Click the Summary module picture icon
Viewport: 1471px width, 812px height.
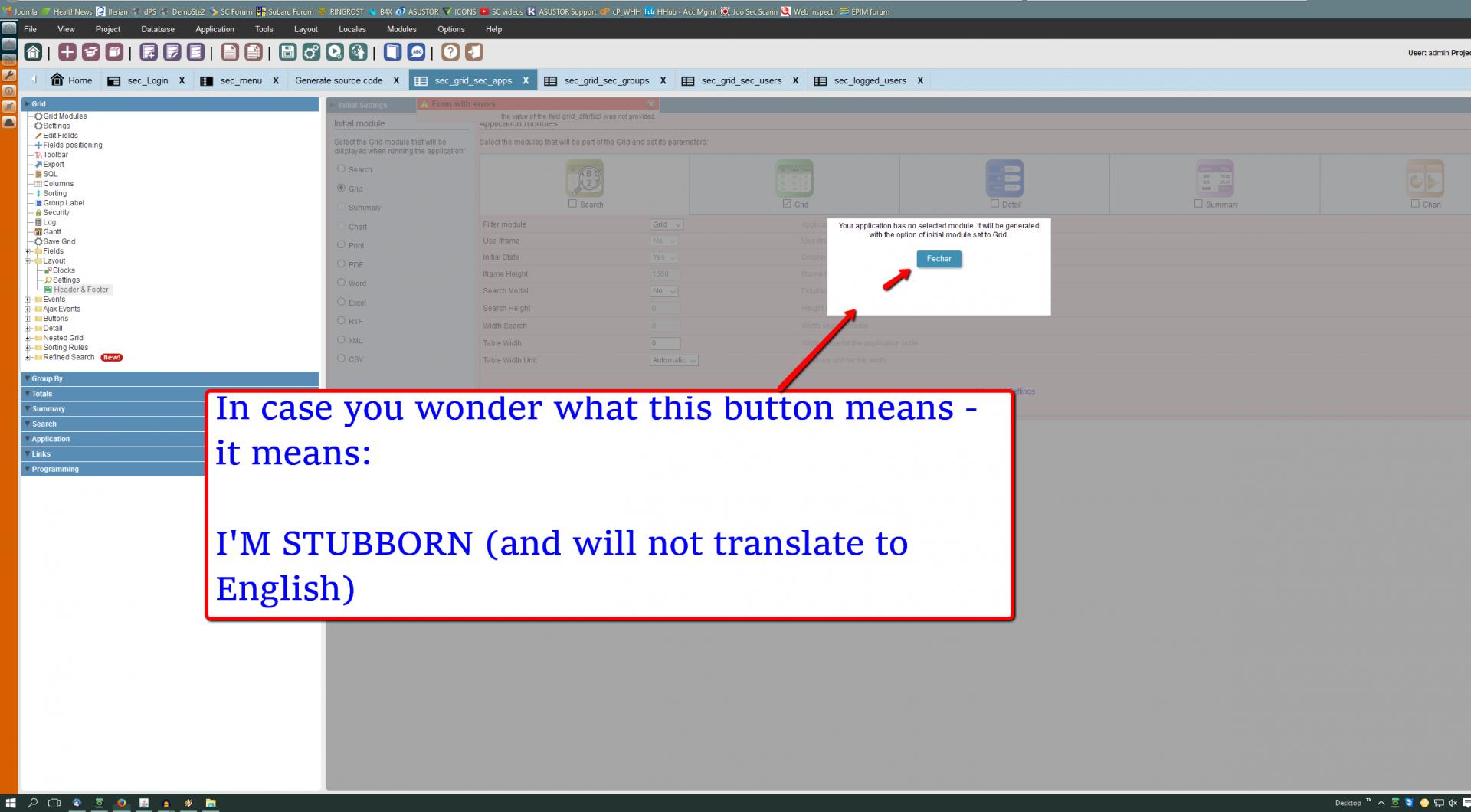click(x=1215, y=178)
